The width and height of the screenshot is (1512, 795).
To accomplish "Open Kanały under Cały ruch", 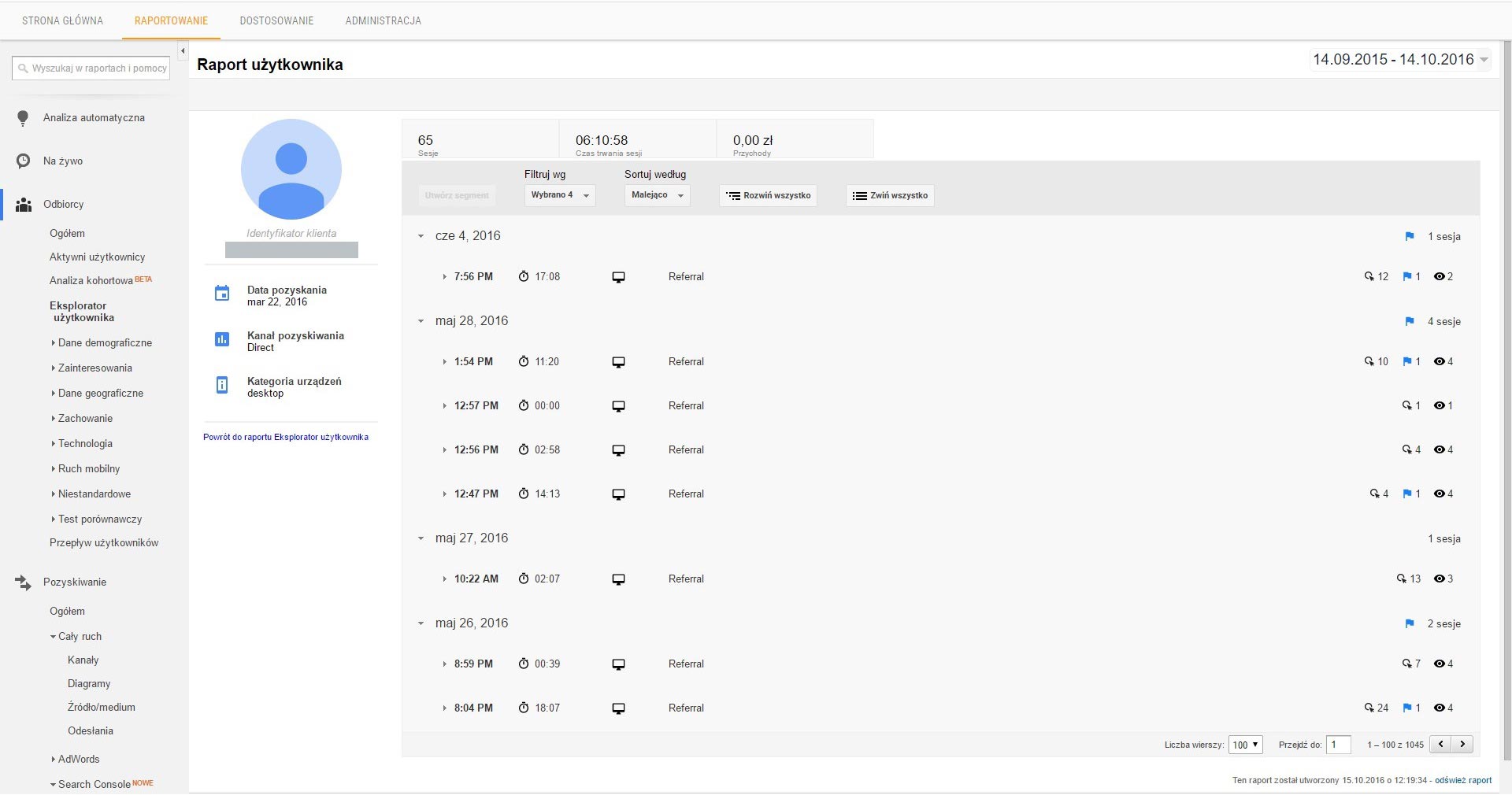I will click(83, 660).
